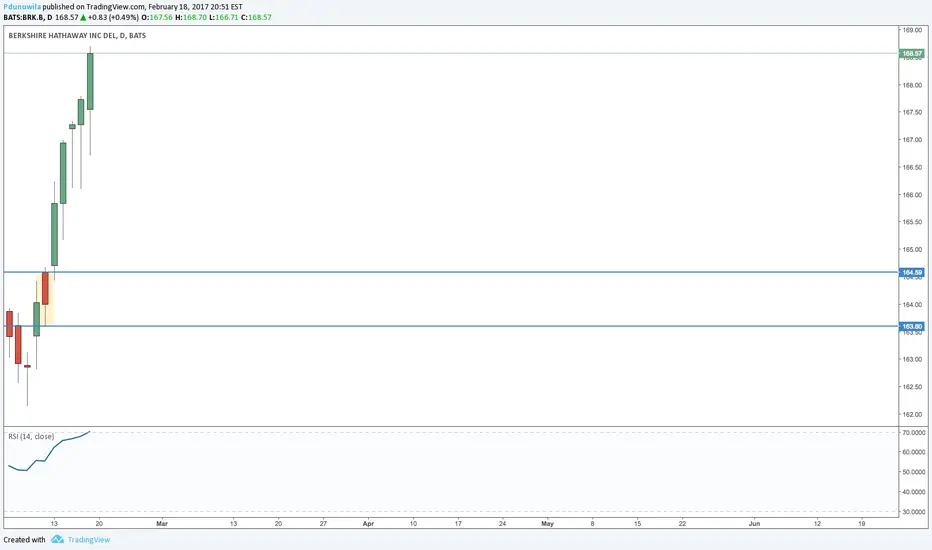Click the 165.50 price axis label
This screenshot has width=932, height=550.
pos(912,222)
